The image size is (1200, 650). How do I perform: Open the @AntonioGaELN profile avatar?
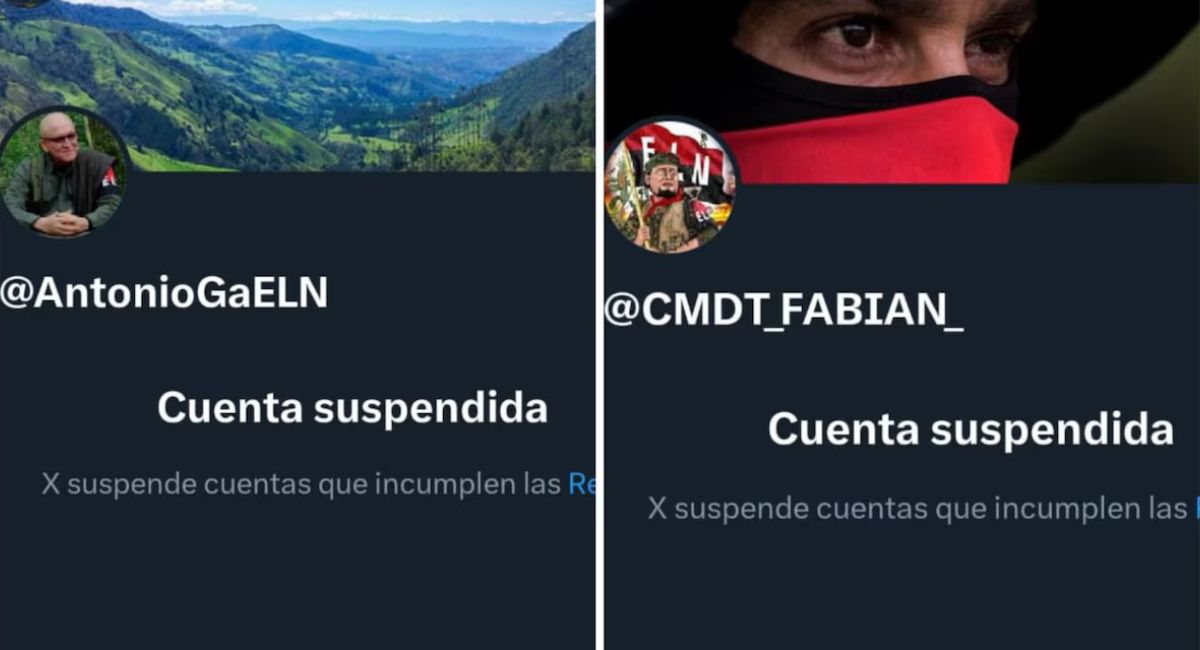tap(64, 172)
